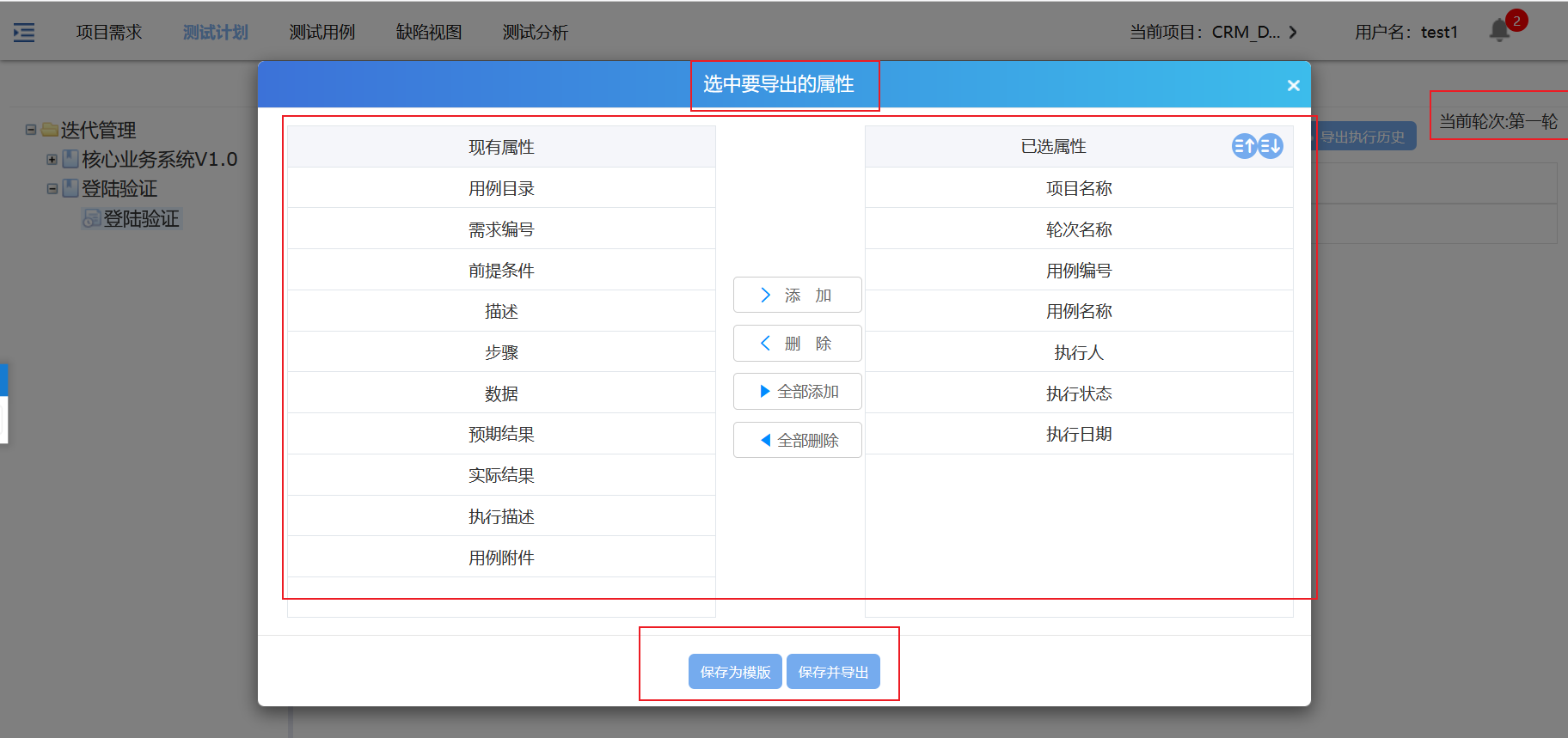Viewport: 1568px width, 738px height.
Task: Switch to the 测试用例 menu tab
Action: 322,33
